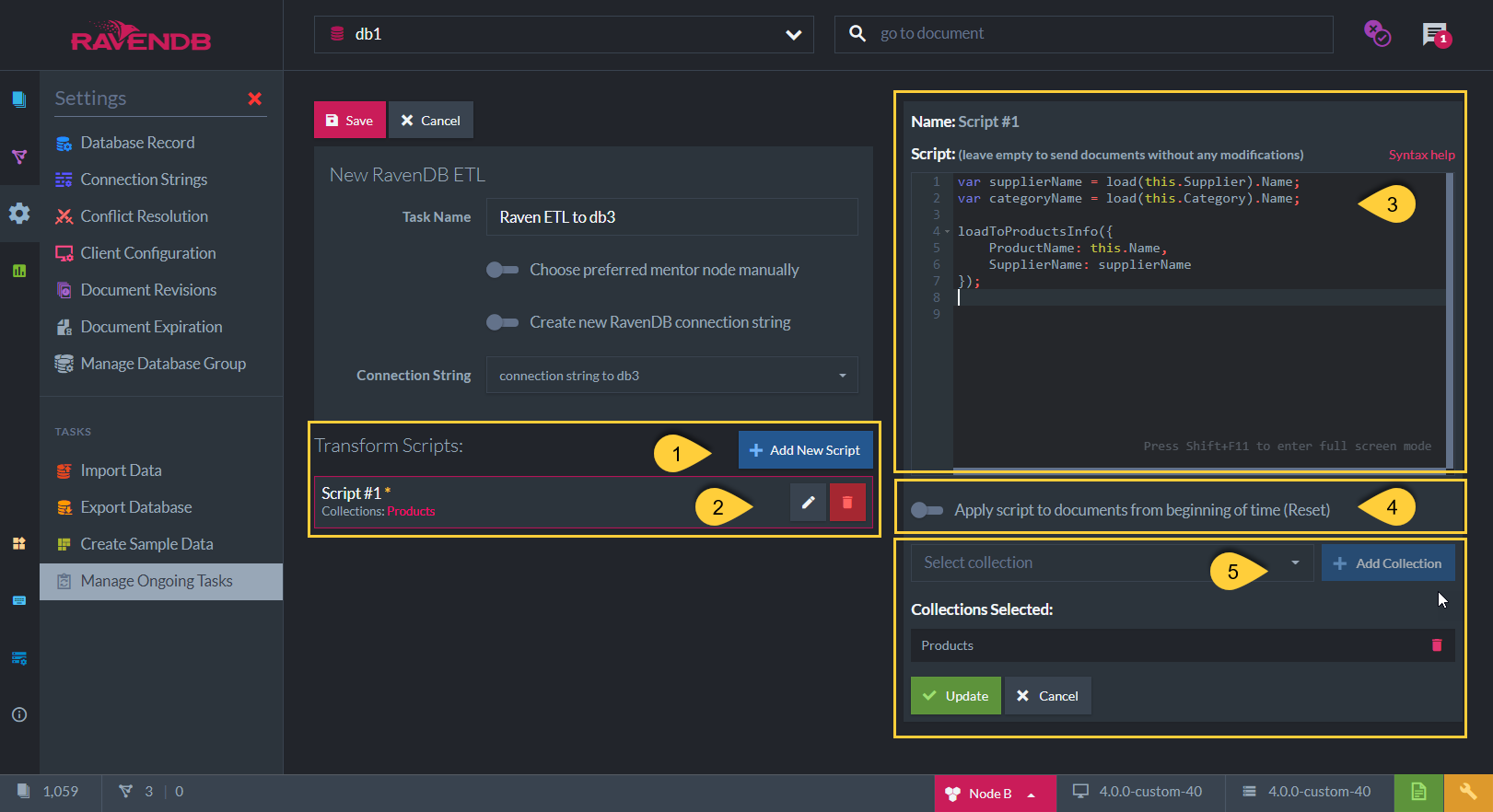
Task: Cancel script editing
Action: [1048, 696]
